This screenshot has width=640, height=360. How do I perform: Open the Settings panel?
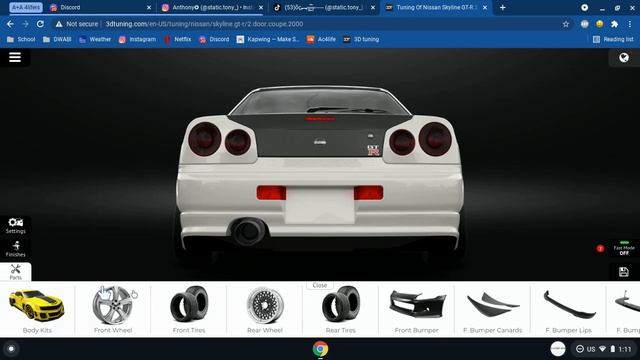[16, 225]
